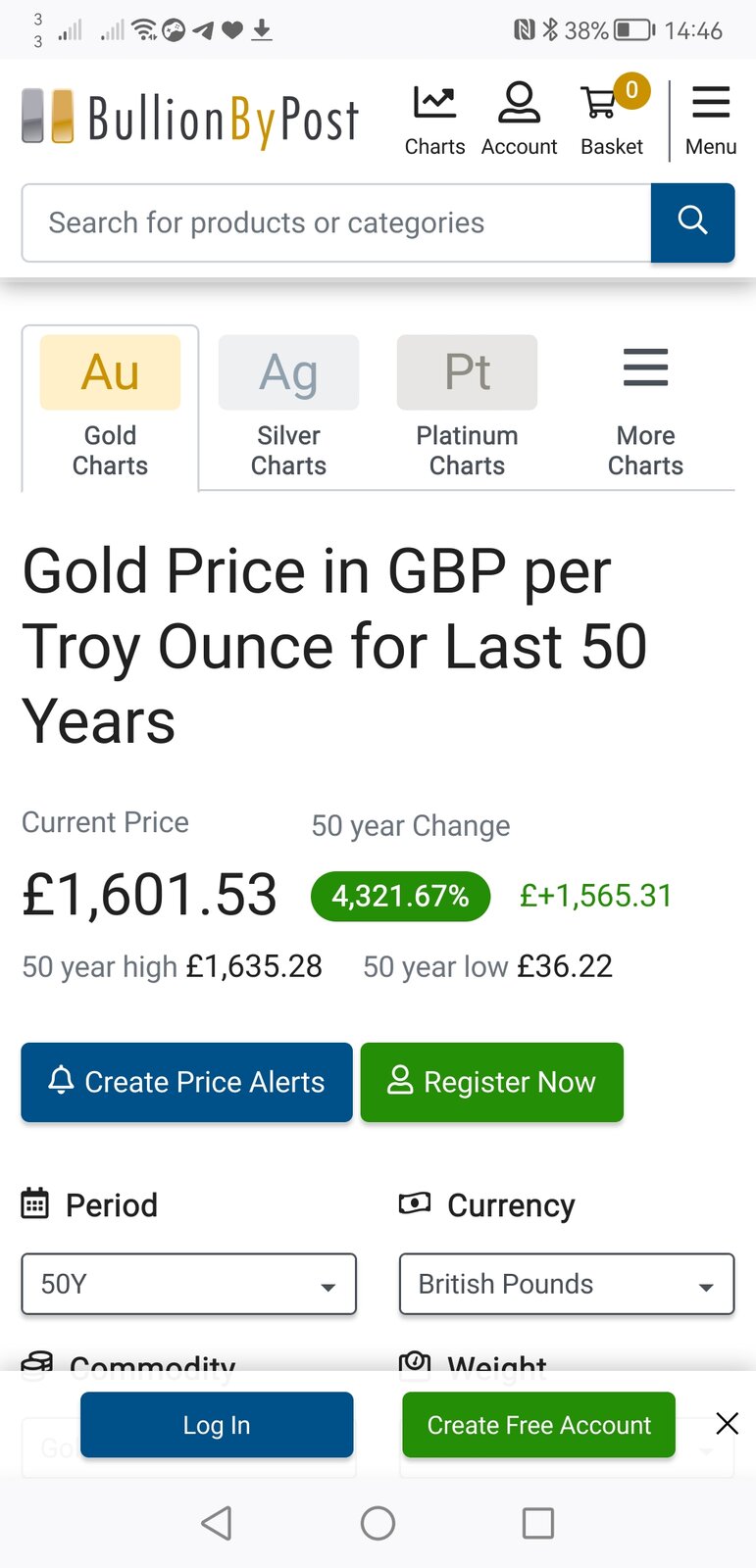Open the hamburger Menu icon
This screenshot has height=1568, width=756.
point(711,104)
